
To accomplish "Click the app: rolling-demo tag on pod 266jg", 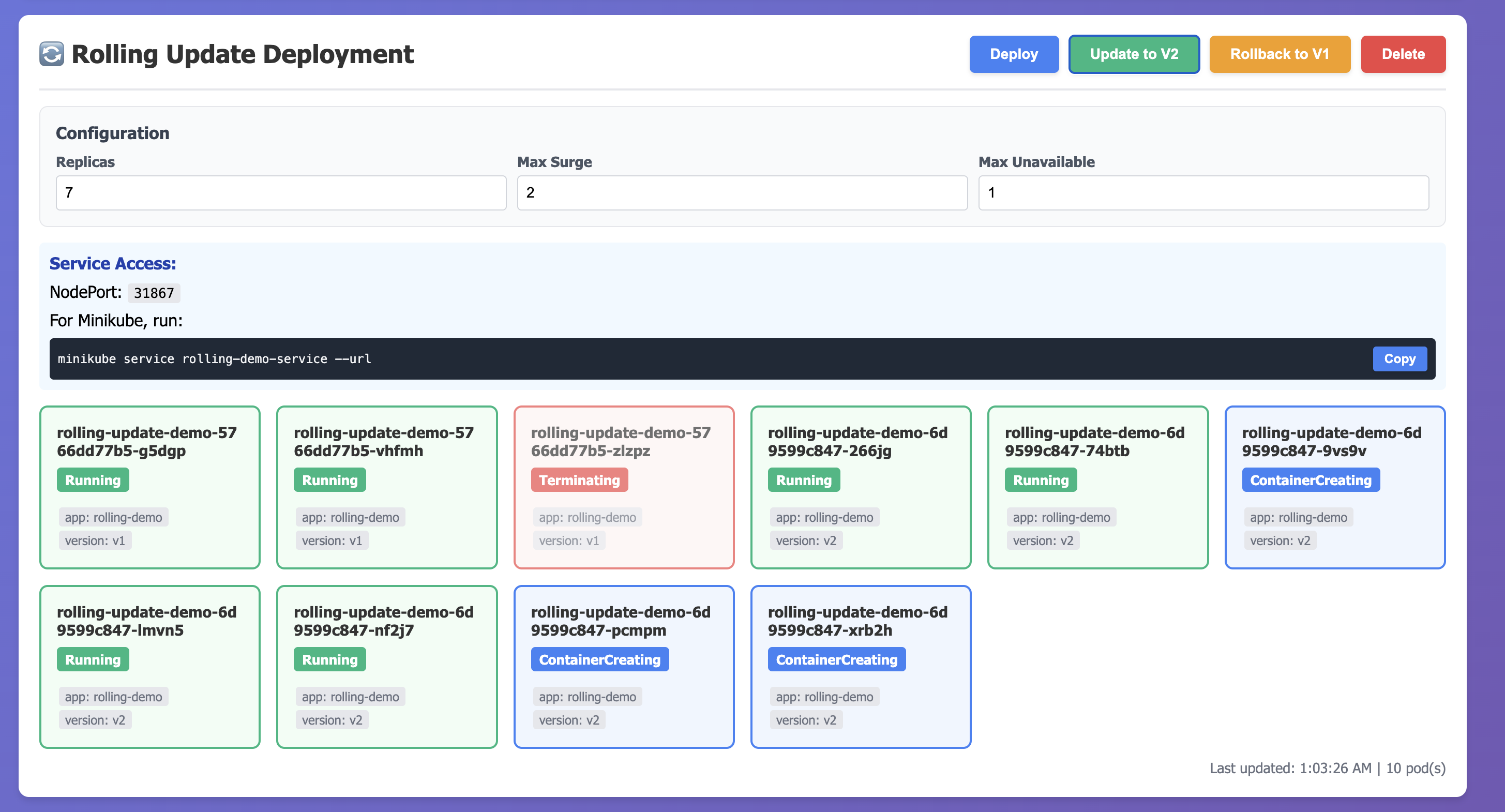I will tap(824, 517).
